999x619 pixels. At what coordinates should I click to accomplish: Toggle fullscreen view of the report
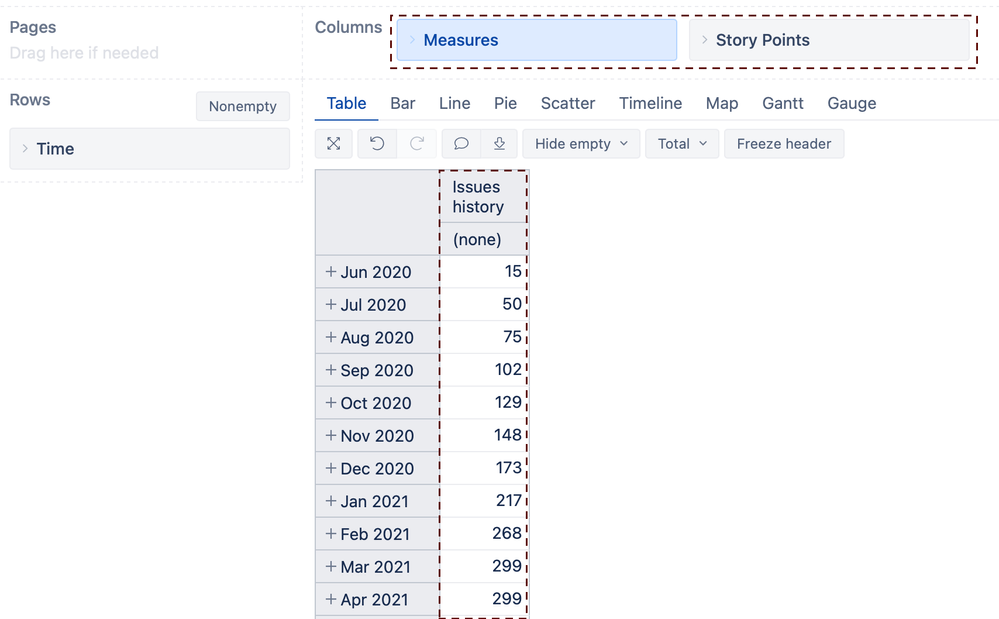[333, 143]
